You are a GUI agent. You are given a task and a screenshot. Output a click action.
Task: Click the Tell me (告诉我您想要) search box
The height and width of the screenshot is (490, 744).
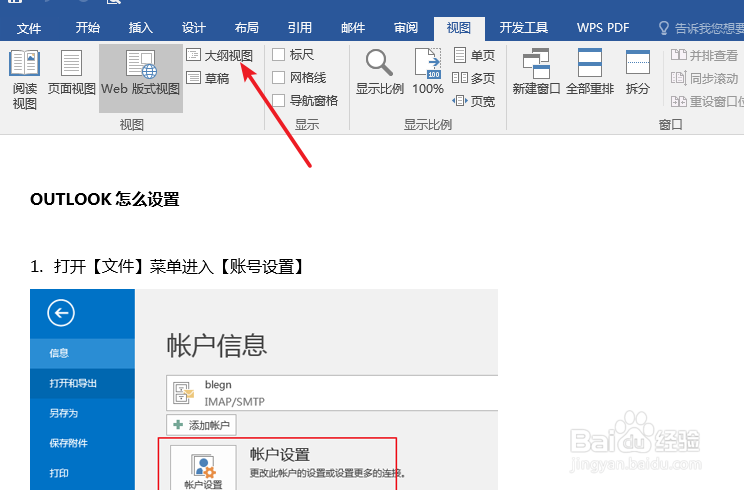point(702,28)
